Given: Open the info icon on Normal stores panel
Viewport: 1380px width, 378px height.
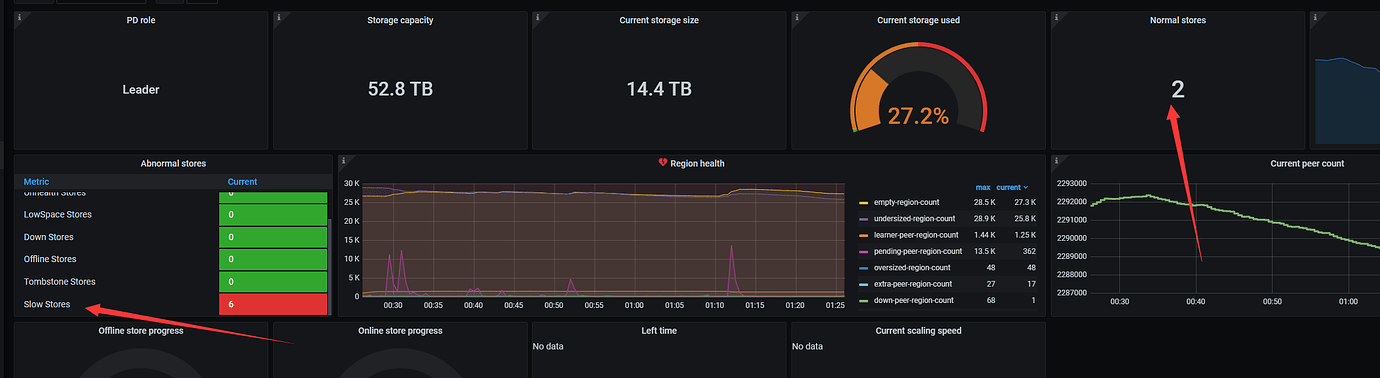Looking at the screenshot, I should [x=1055, y=17].
